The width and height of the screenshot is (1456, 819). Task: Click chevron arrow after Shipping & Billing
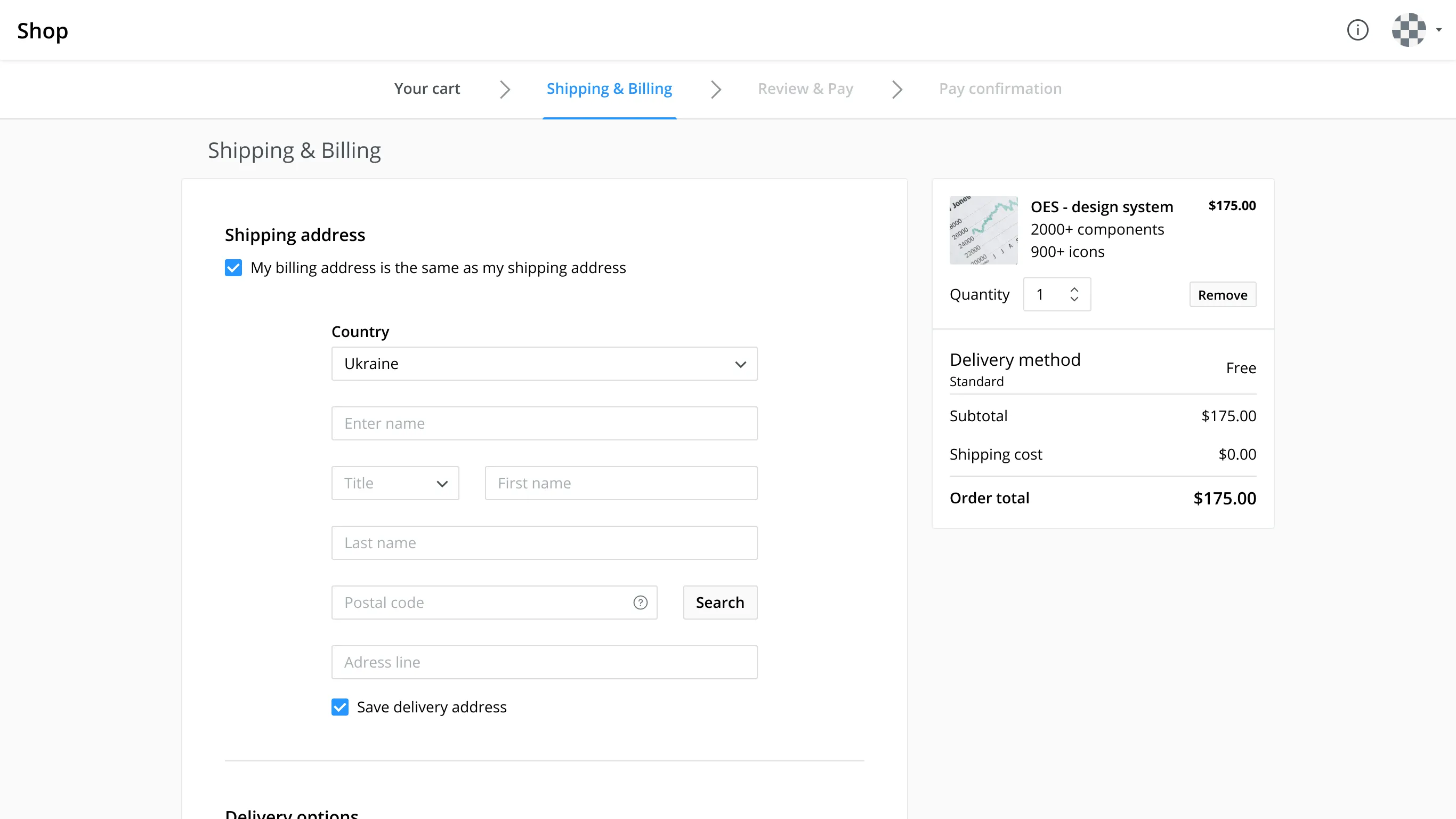pos(716,90)
